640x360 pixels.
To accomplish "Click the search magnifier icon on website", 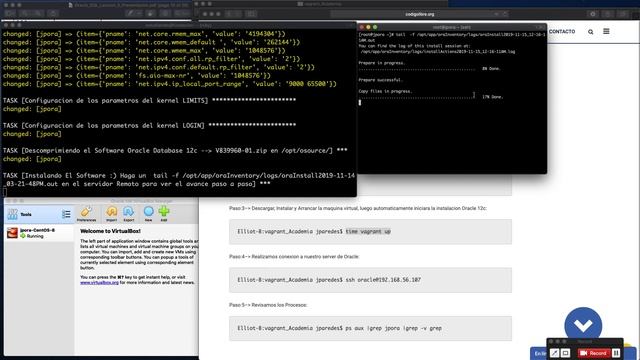I will tap(590, 32).
